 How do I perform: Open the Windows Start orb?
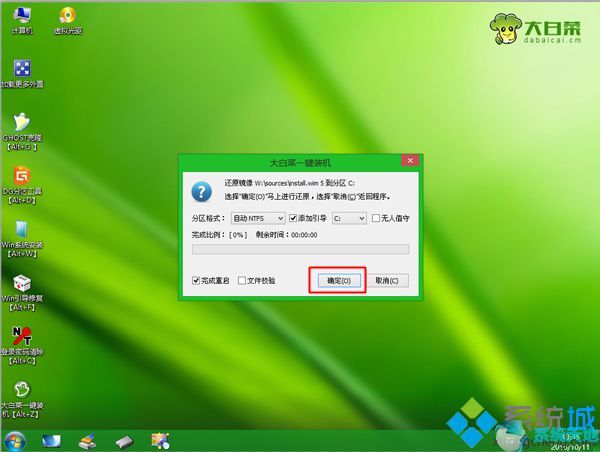click(x=15, y=441)
